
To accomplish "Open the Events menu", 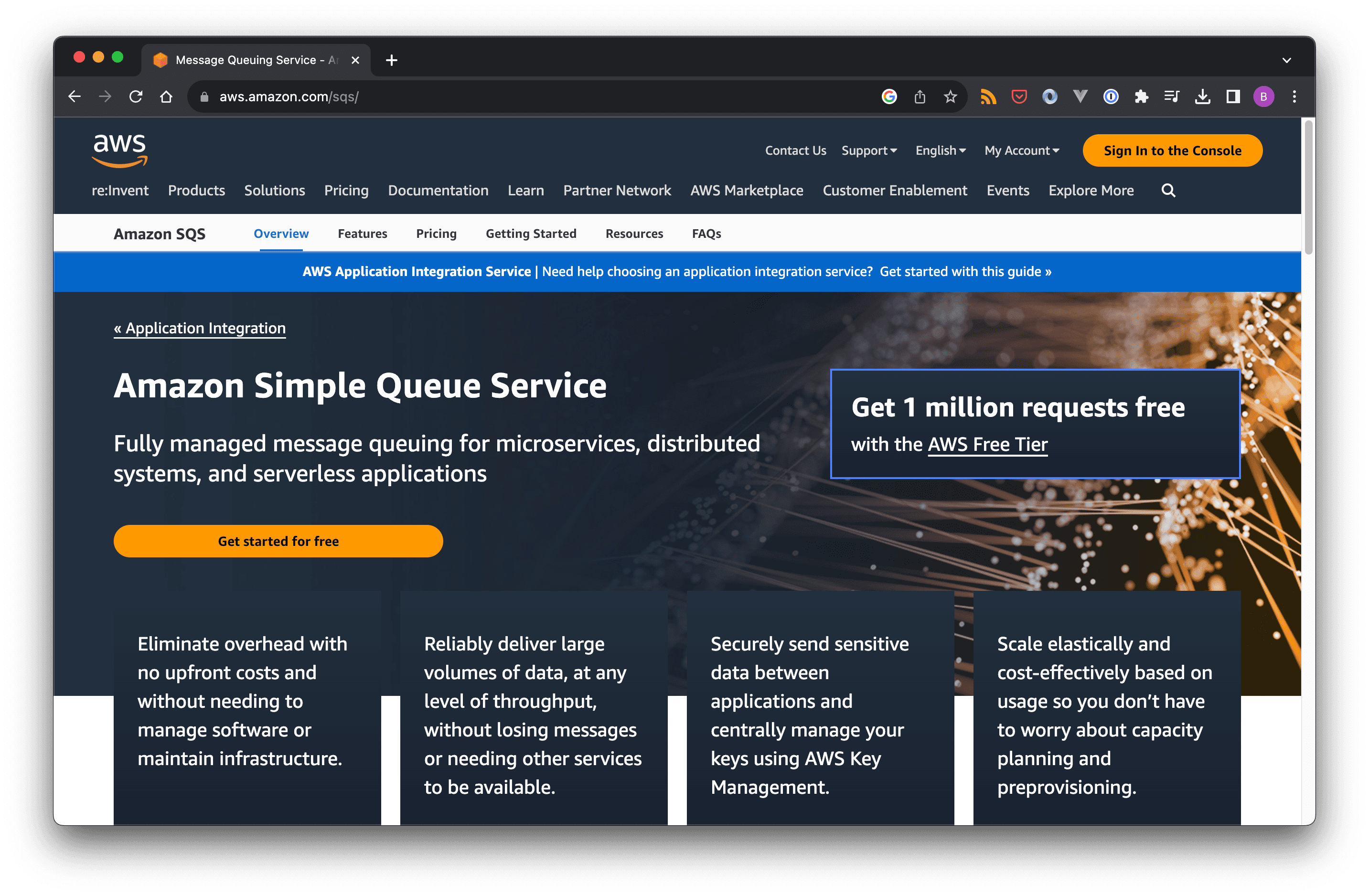I will coord(1007,191).
